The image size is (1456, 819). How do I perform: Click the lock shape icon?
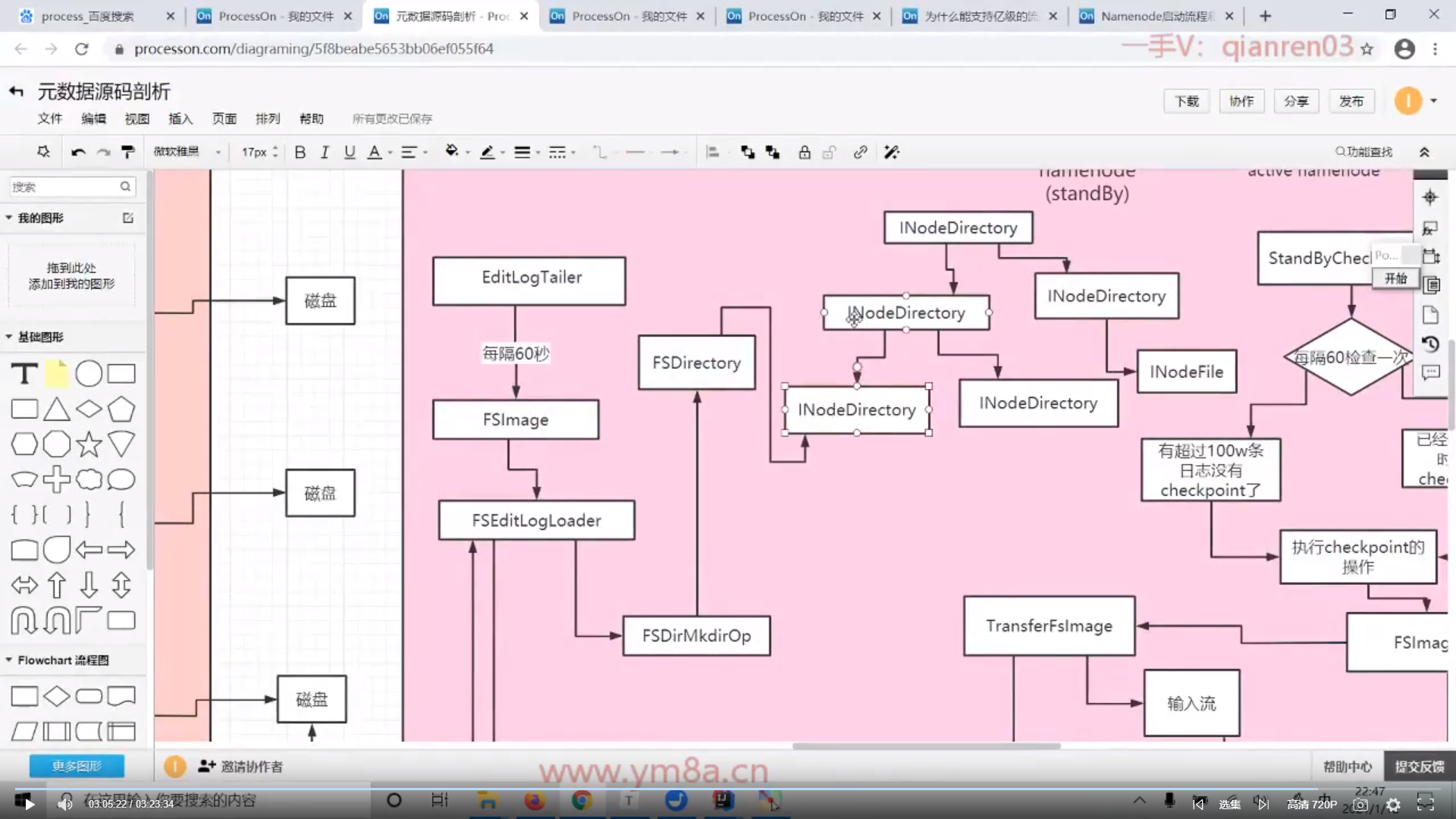pyautogui.click(x=804, y=152)
